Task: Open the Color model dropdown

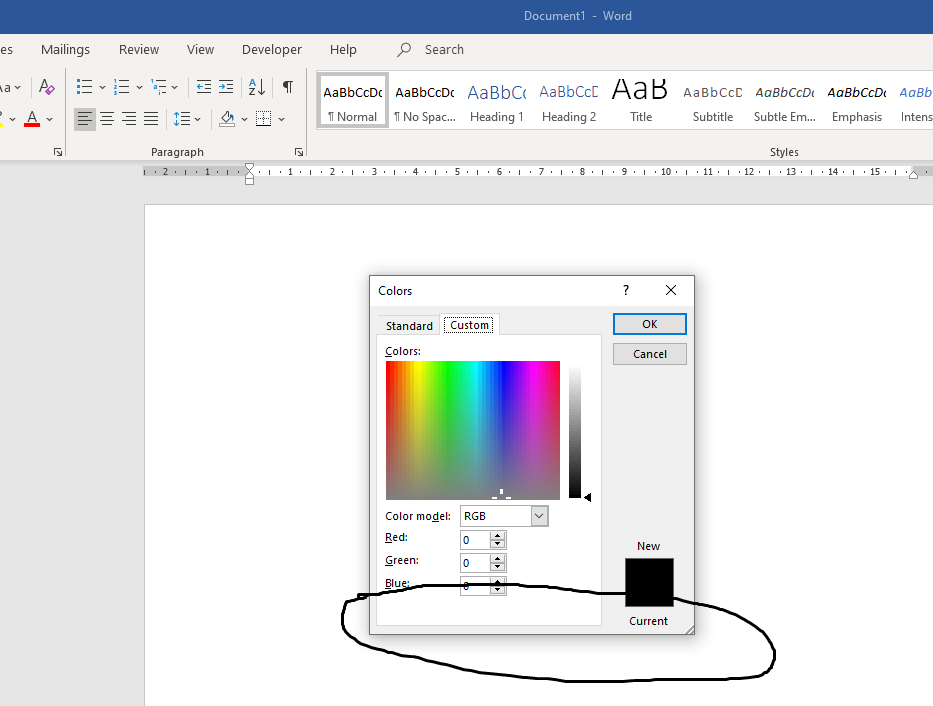Action: (539, 516)
